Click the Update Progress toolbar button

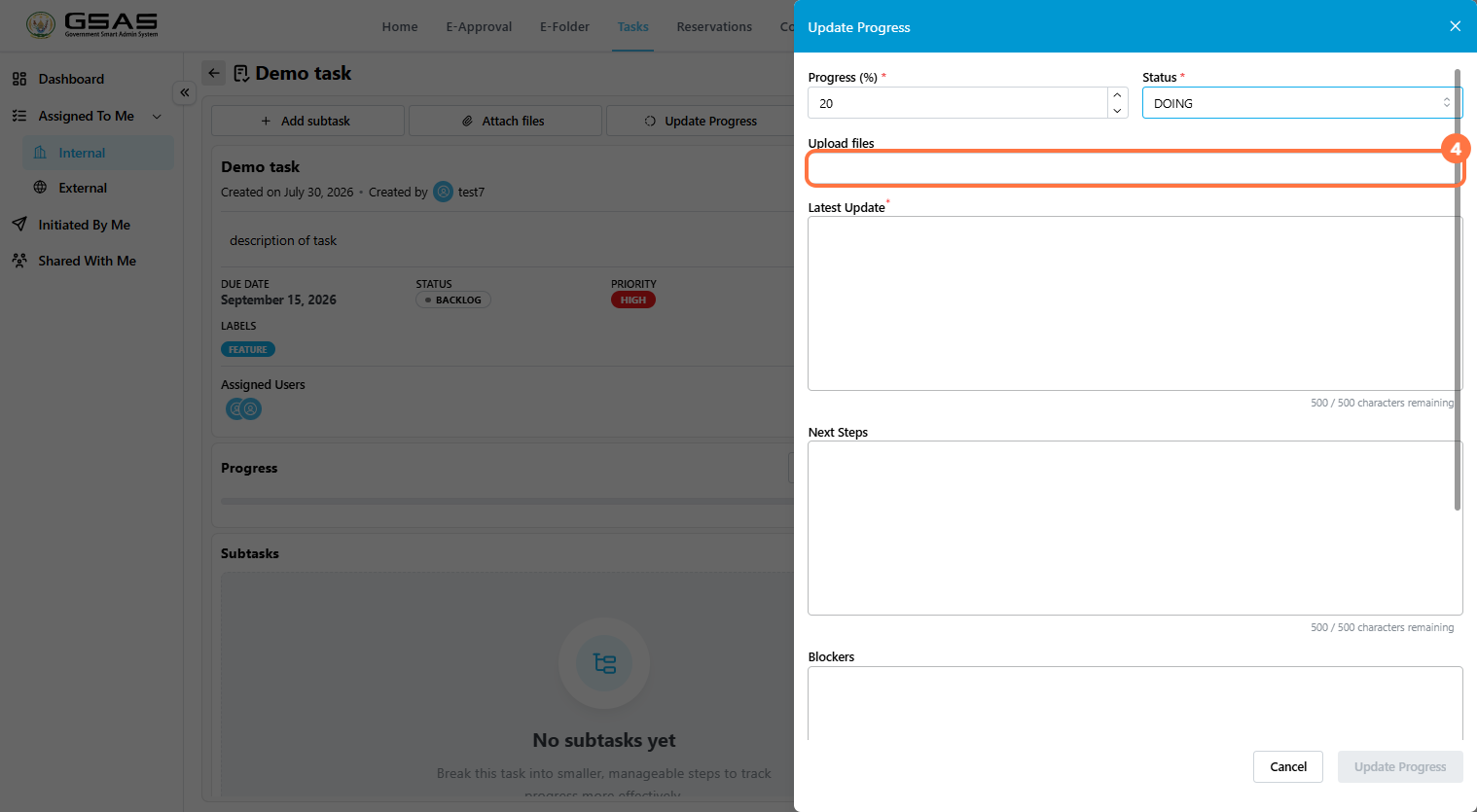tap(701, 121)
